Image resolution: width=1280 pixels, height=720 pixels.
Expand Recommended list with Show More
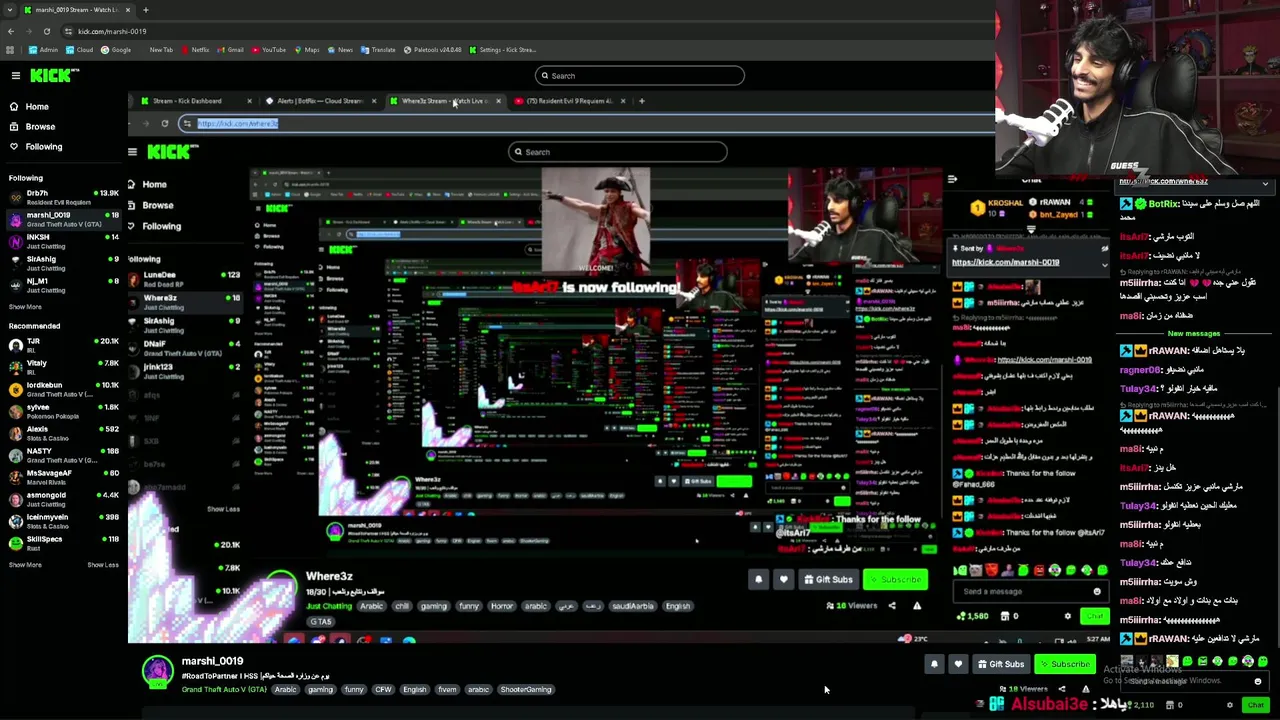tap(25, 565)
